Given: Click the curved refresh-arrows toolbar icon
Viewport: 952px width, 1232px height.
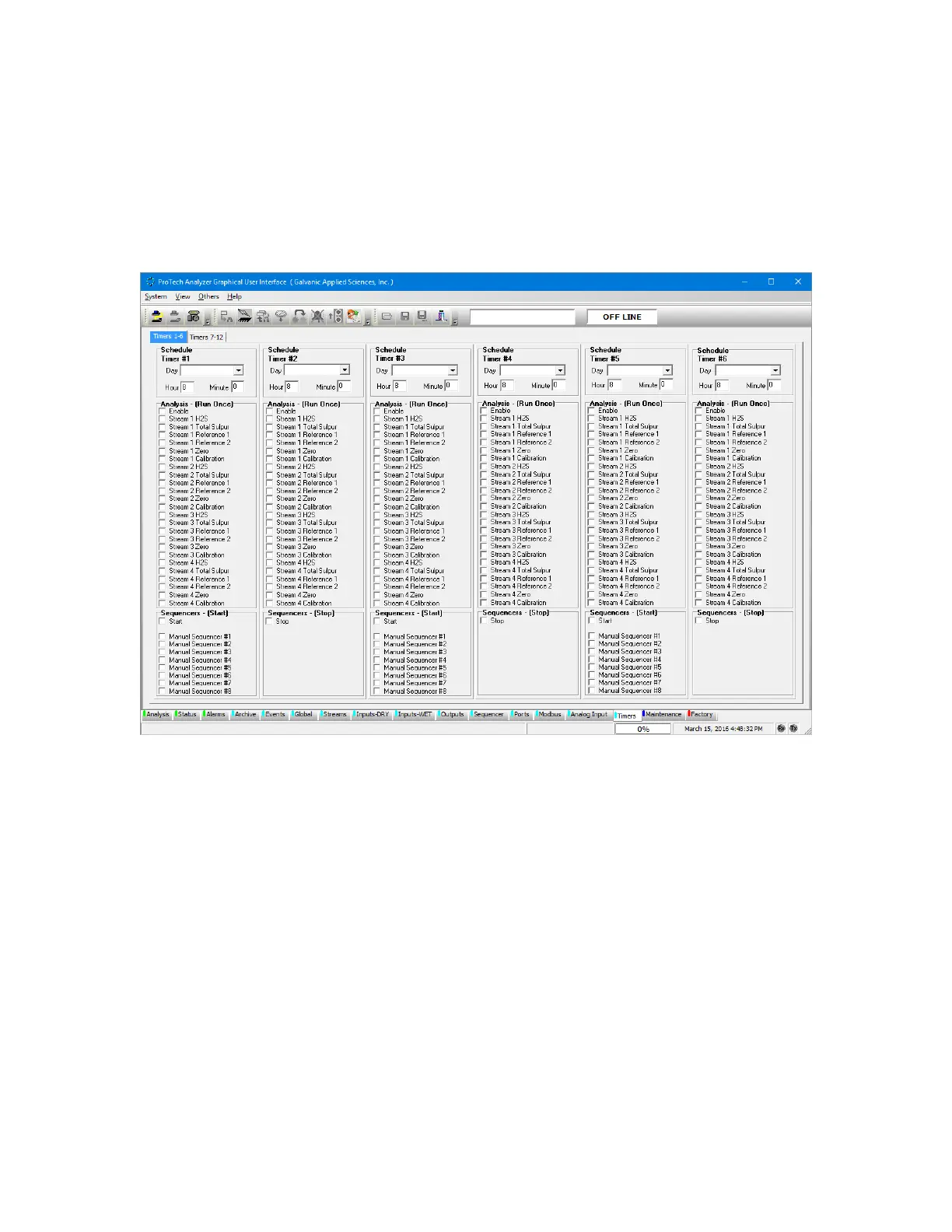Looking at the screenshot, I should point(299,317).
